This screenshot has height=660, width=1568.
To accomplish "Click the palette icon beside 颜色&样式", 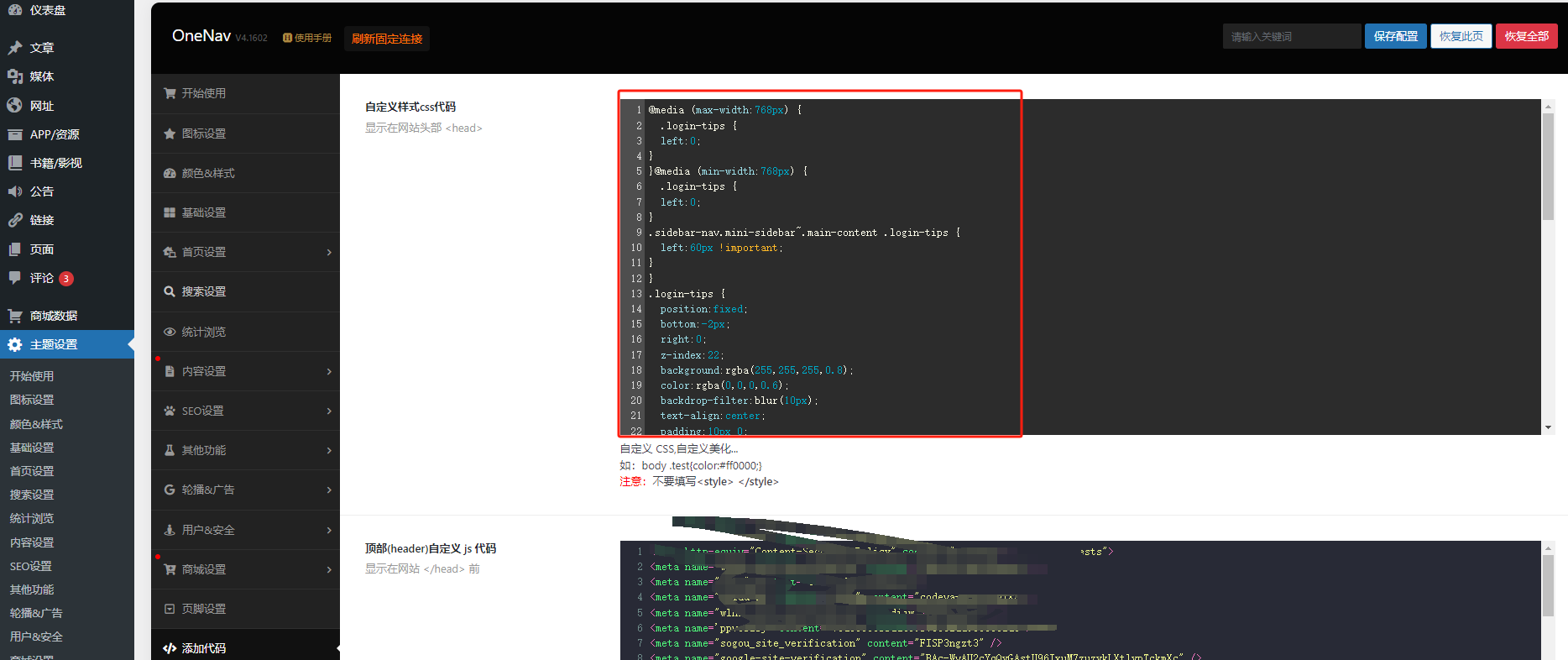I will point(170,173).
